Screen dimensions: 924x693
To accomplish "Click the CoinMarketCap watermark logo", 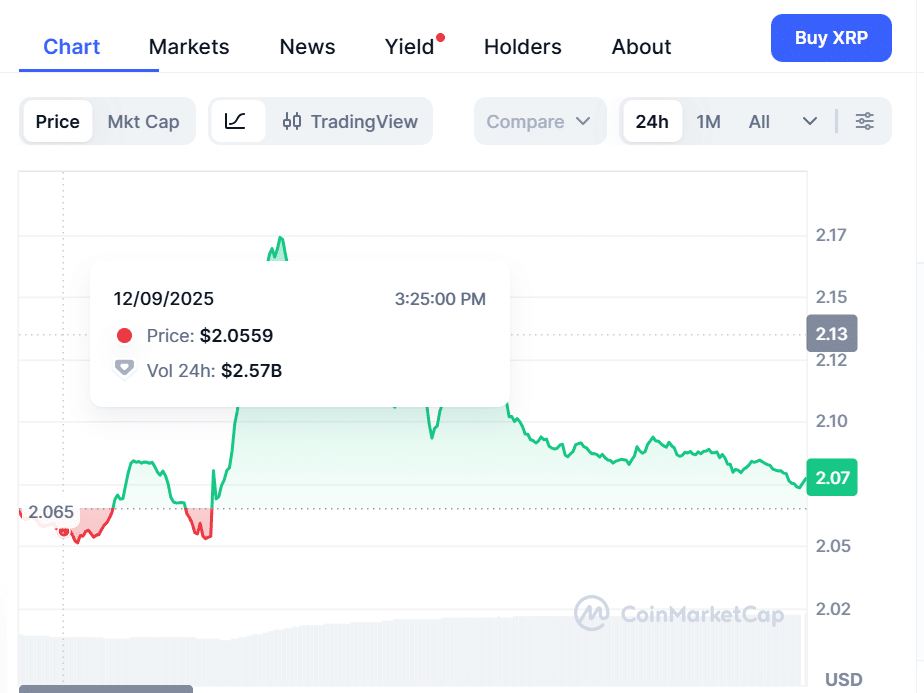I will tap(679, 613).
